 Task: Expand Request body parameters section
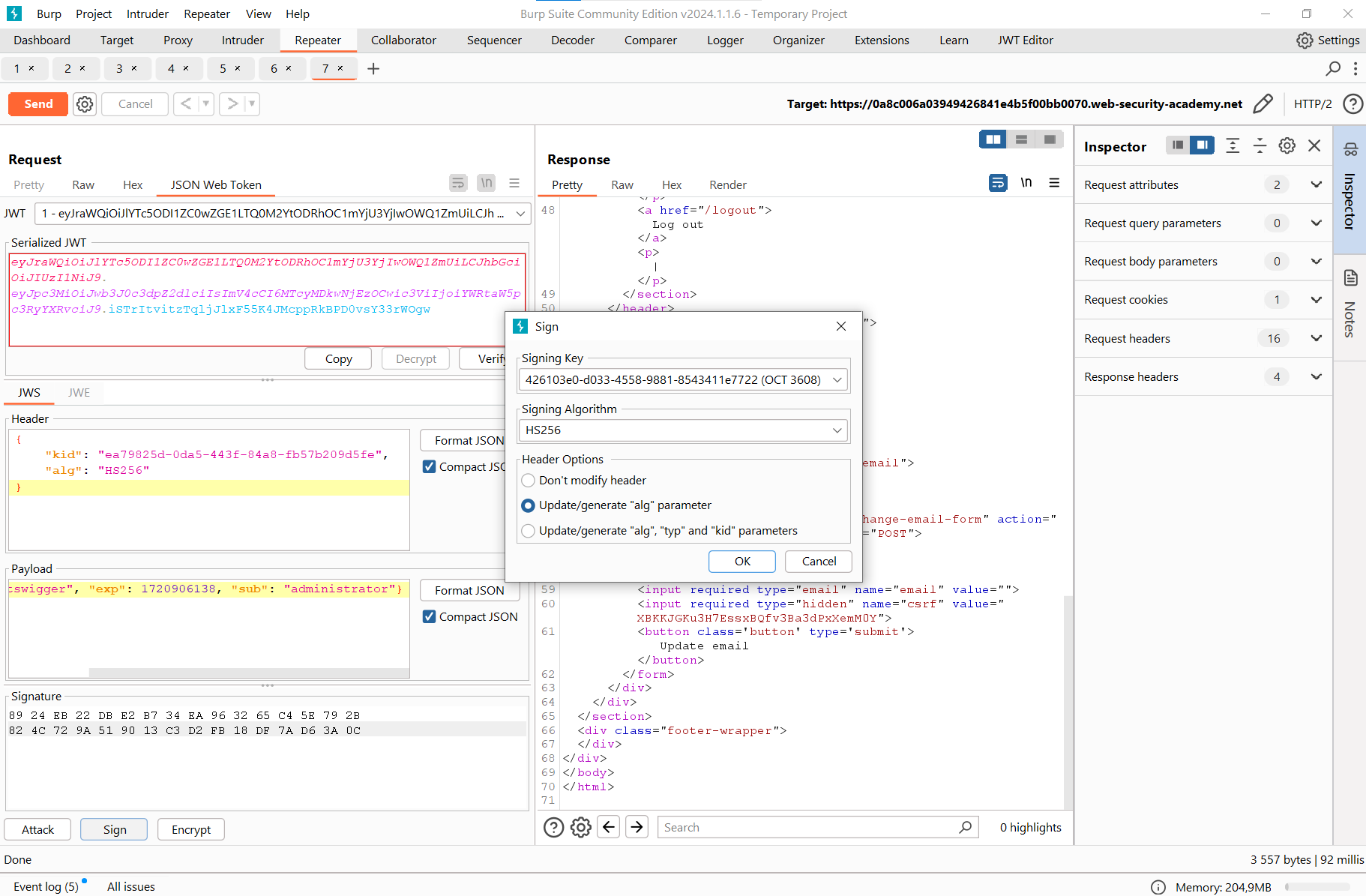click(1203, 262)
